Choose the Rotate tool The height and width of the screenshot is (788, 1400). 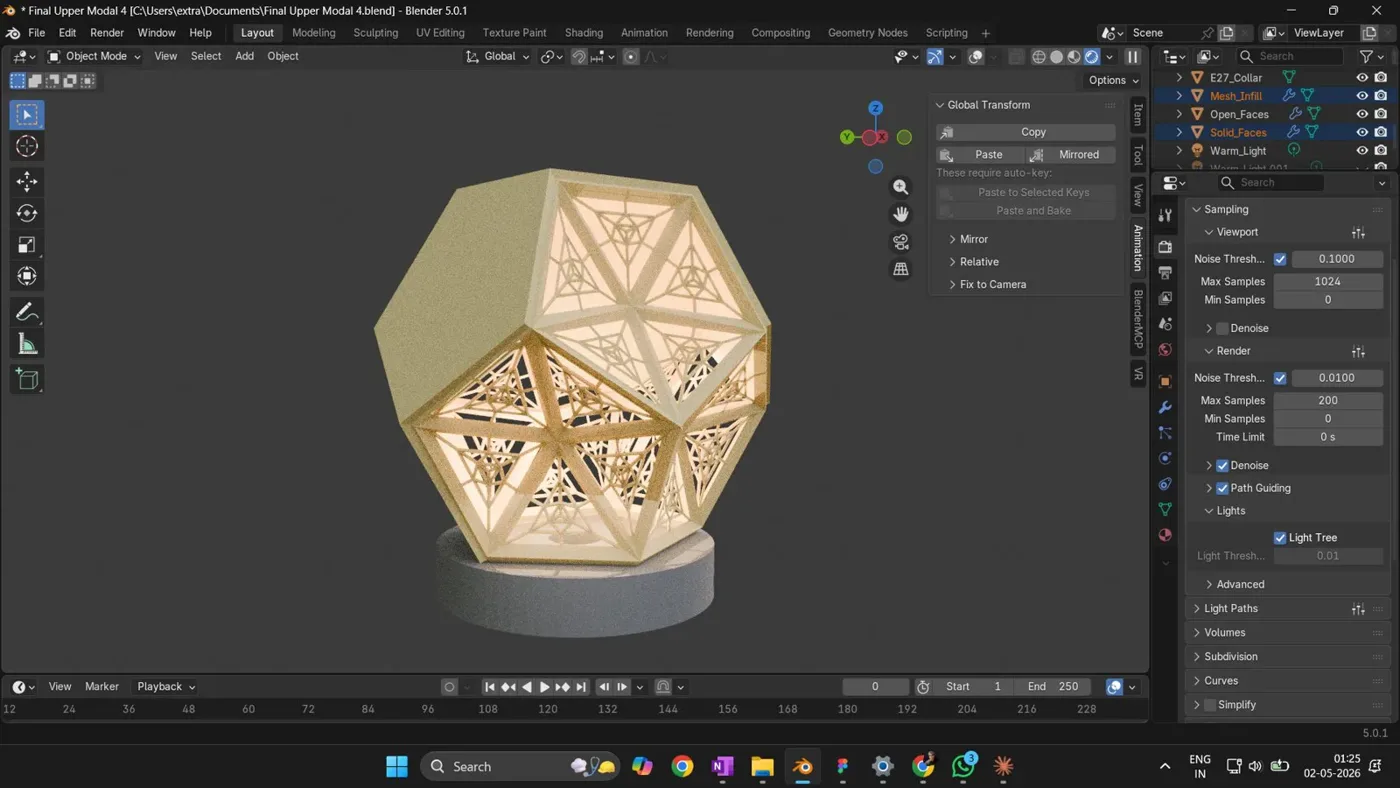[x=27, y=213]
